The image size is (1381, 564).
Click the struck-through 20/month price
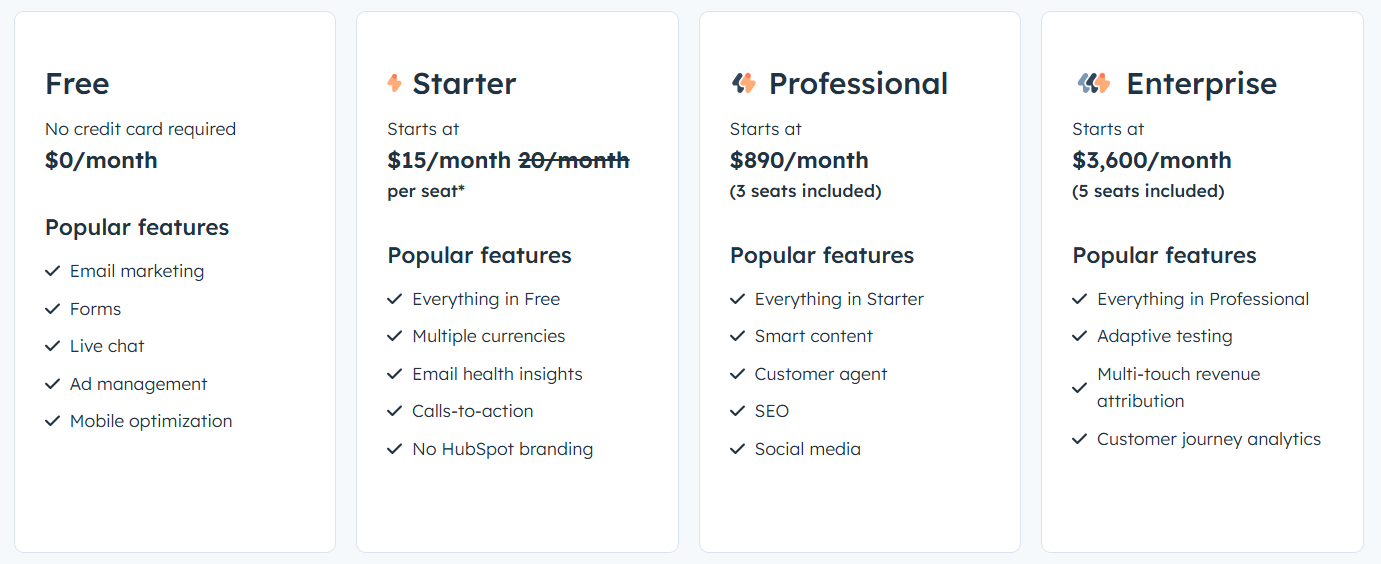[x=574, y=160]
